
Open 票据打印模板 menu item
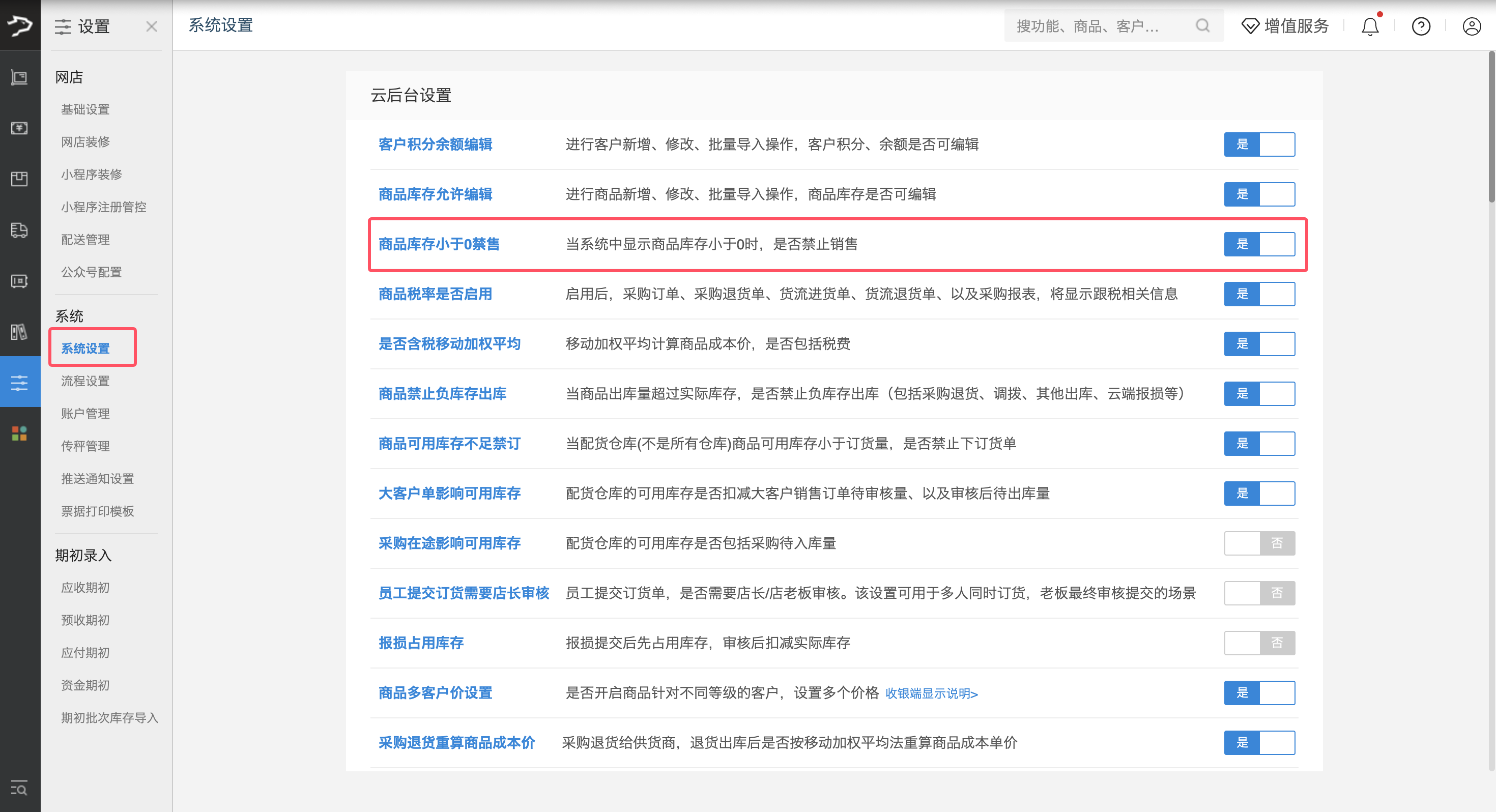[98, 511]
